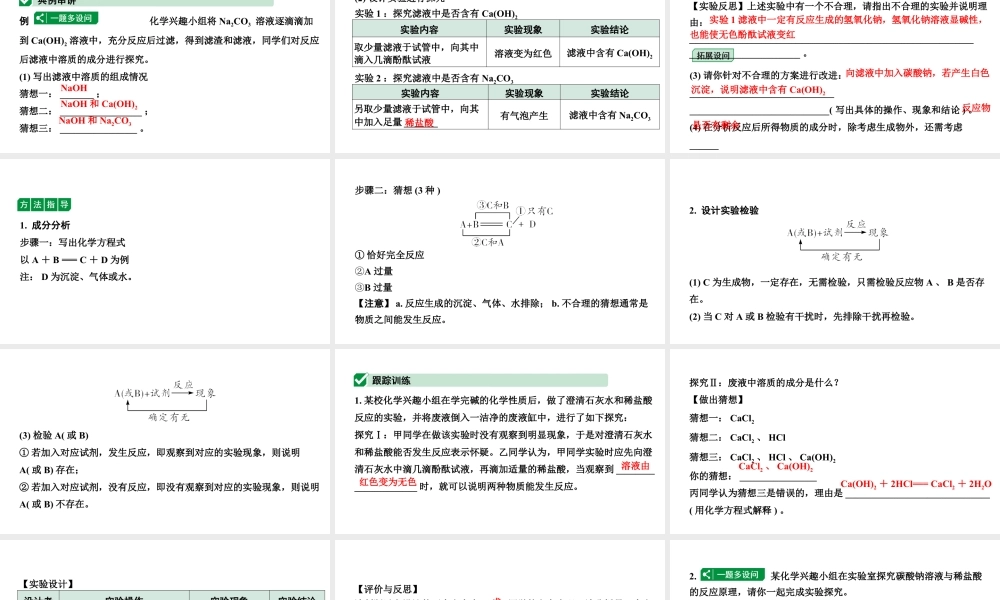Click the red answer '稀盐酸' in the table

pos(418,121)
